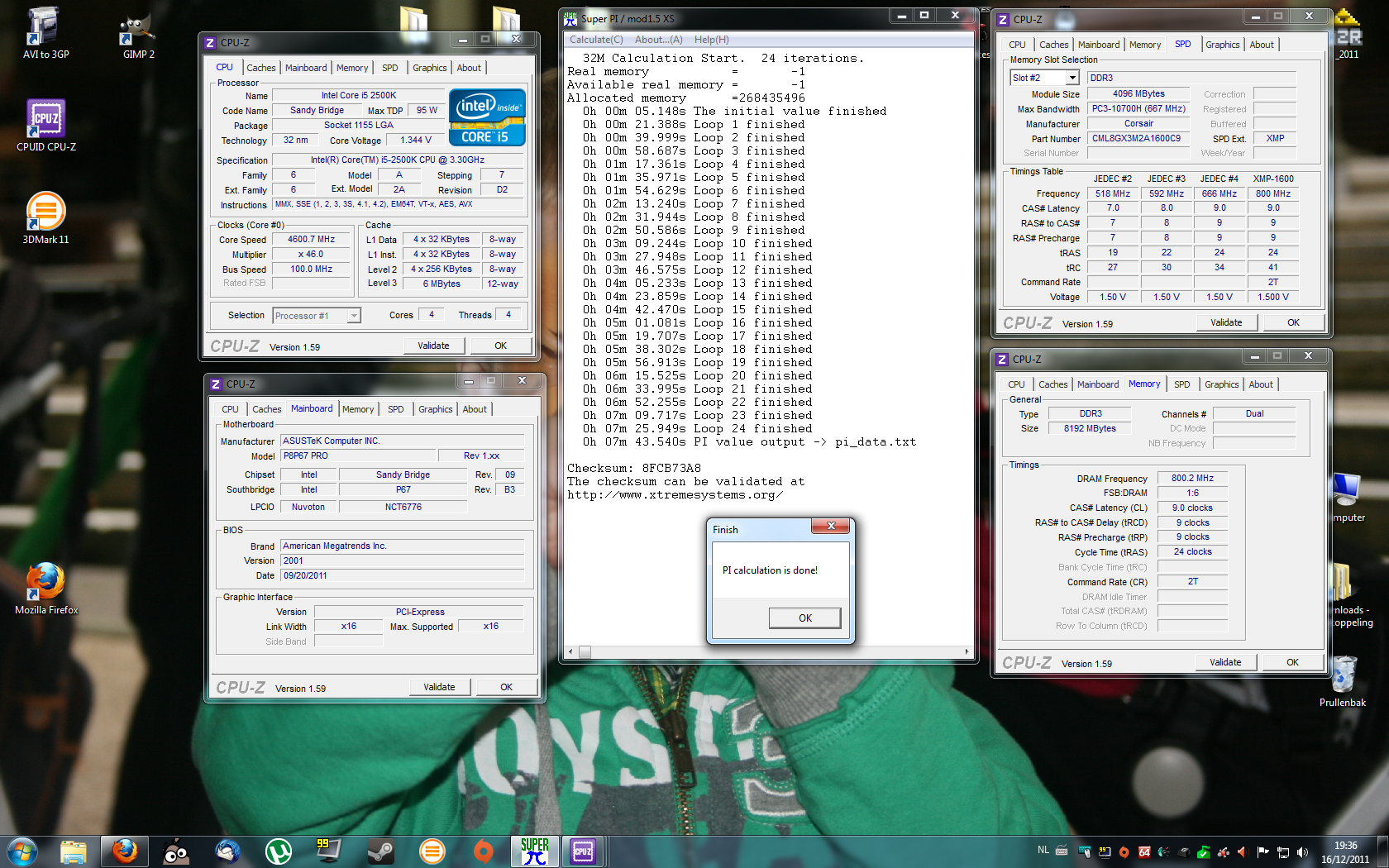
Task: Click Validate in CPU-Z SPD window
Action: tap(1226, 322)
